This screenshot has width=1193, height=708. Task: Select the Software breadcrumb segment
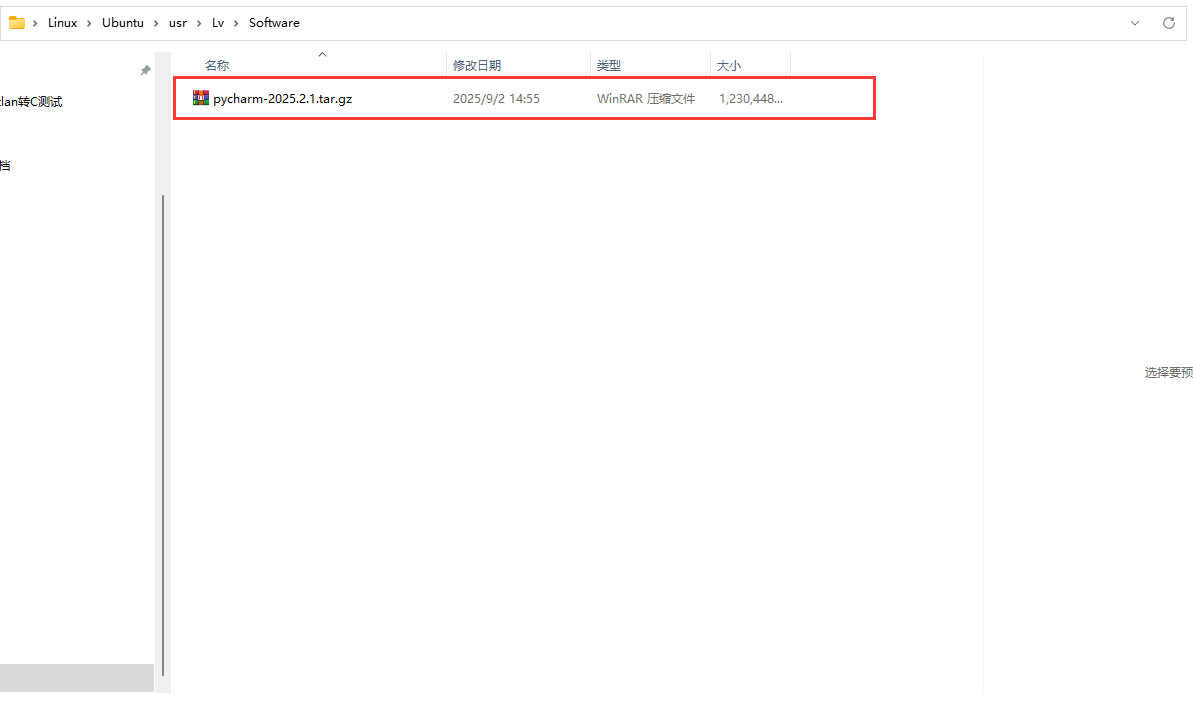(x=274, y=23)
